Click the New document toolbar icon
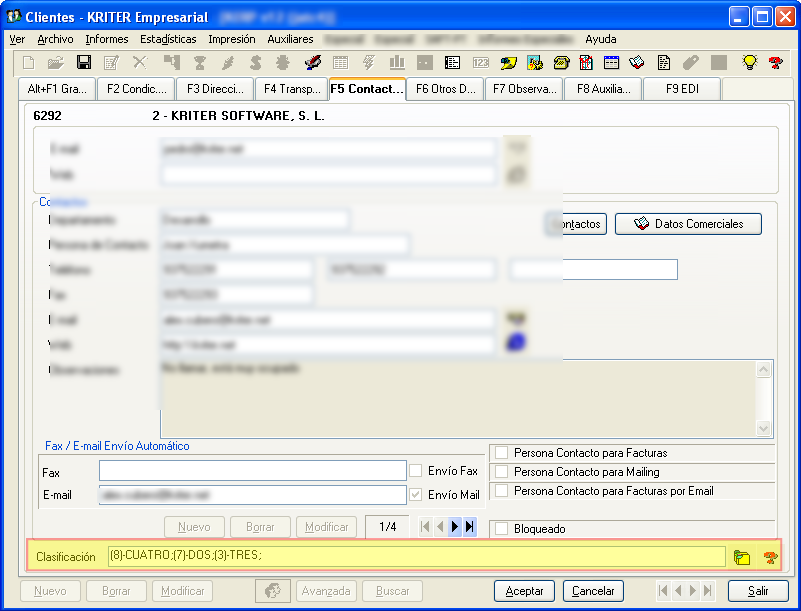This screenshot has height=611, width=801. 29,63
